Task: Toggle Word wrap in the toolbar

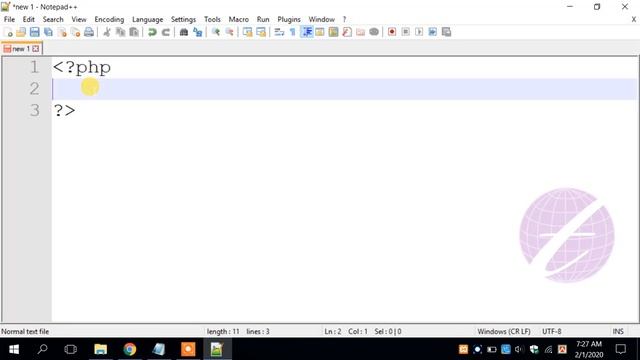Action: click(x=279, y=32)
